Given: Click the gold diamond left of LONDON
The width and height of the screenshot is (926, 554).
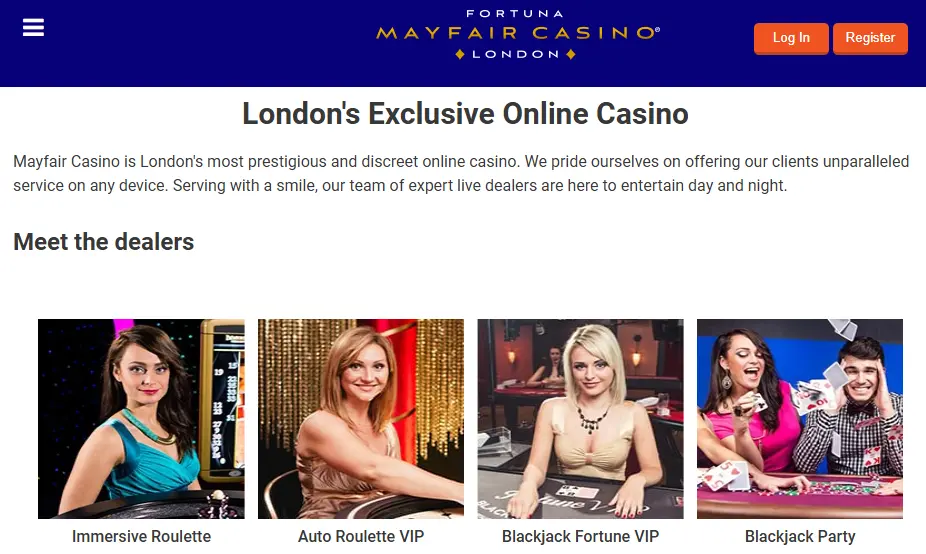Looking at the screenshot, I should point(460,54).
